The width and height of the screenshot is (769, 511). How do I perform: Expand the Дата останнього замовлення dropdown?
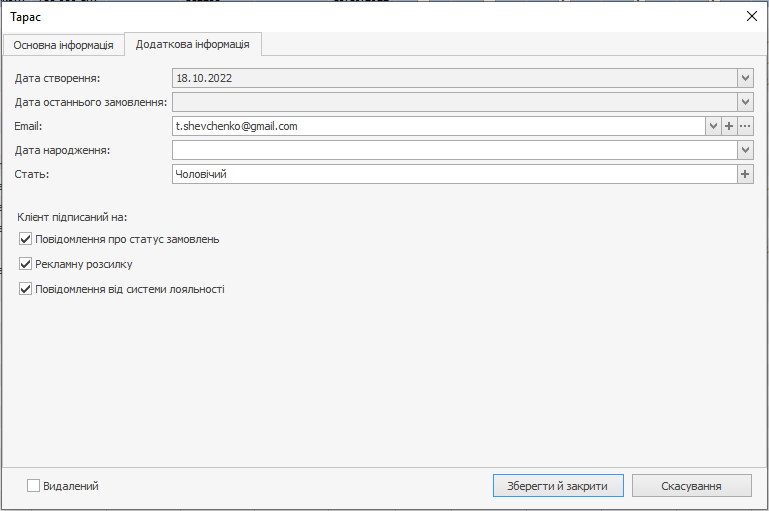tap(745, 102)
